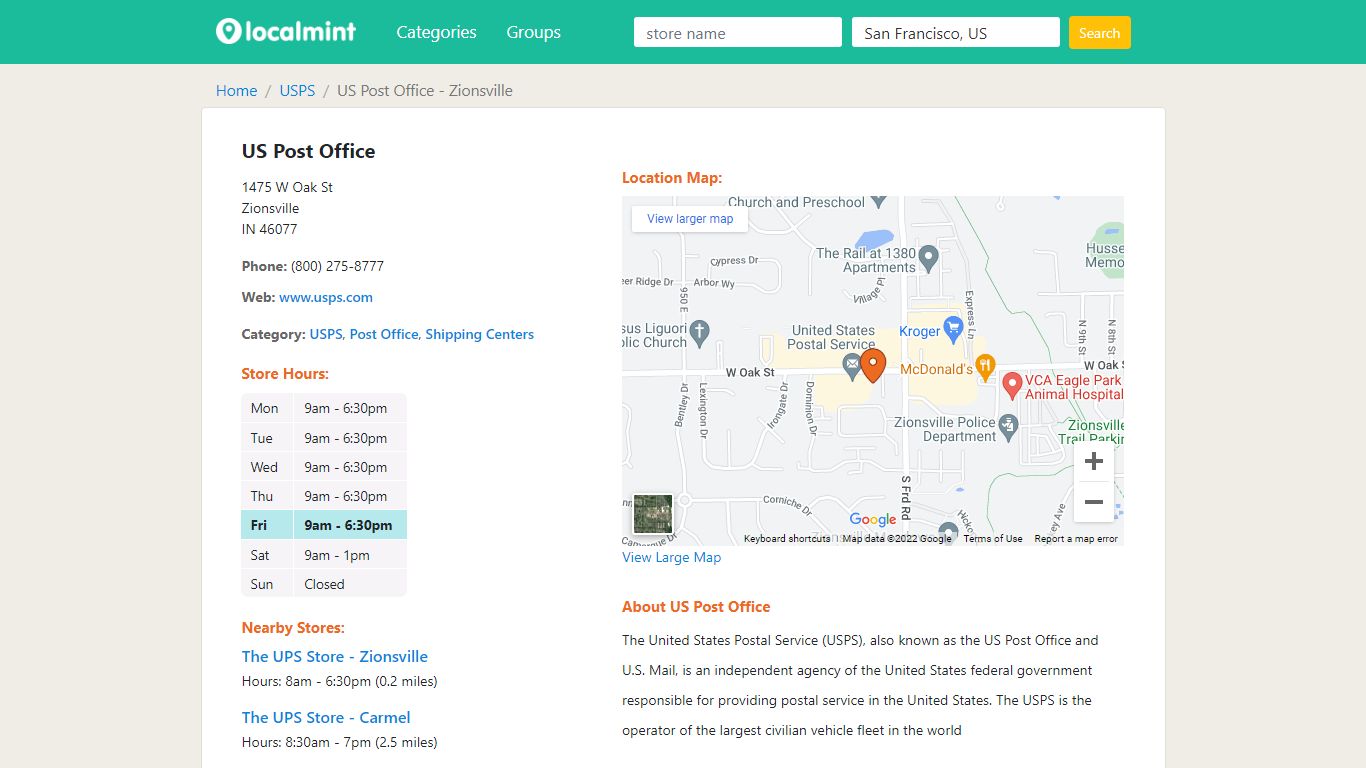Click the W Oak St label on map

(750, 372)
